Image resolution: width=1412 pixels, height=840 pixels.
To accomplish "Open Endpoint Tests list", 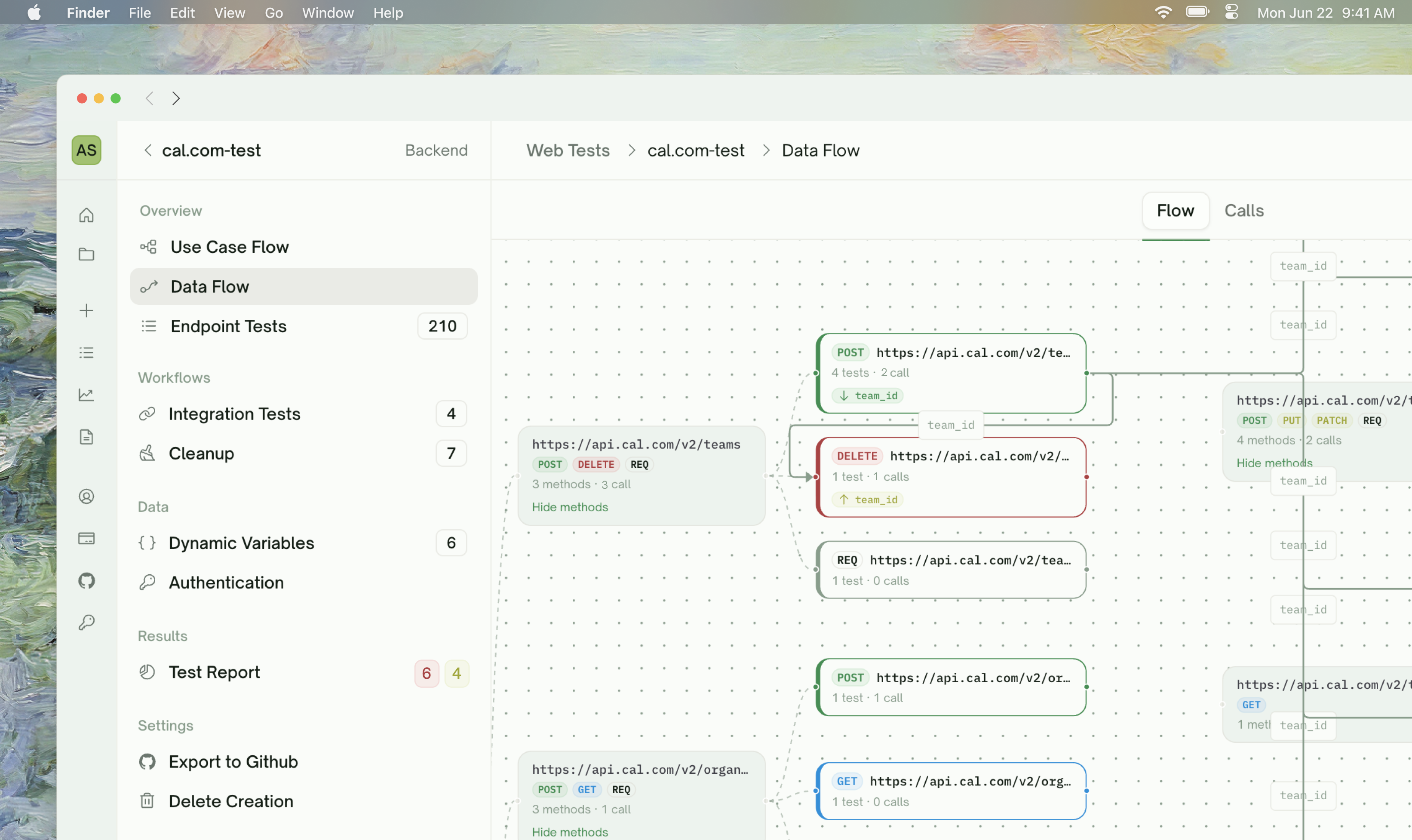I will (304, 326).
